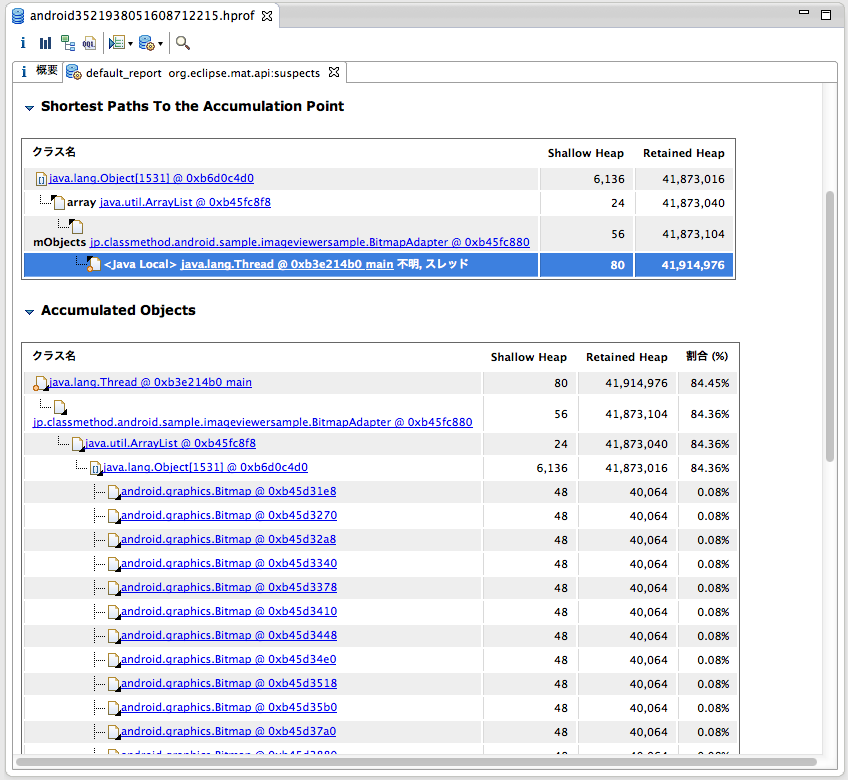This screenshot has height=780, width=848.
Task: Select the Dominator Tree icon
Action: [68, 43]
